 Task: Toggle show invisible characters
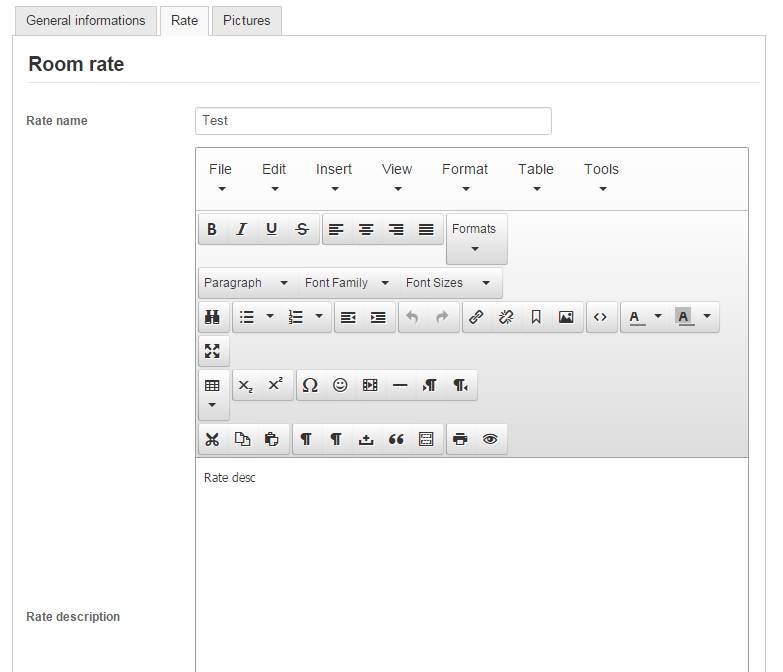[307, 439]
